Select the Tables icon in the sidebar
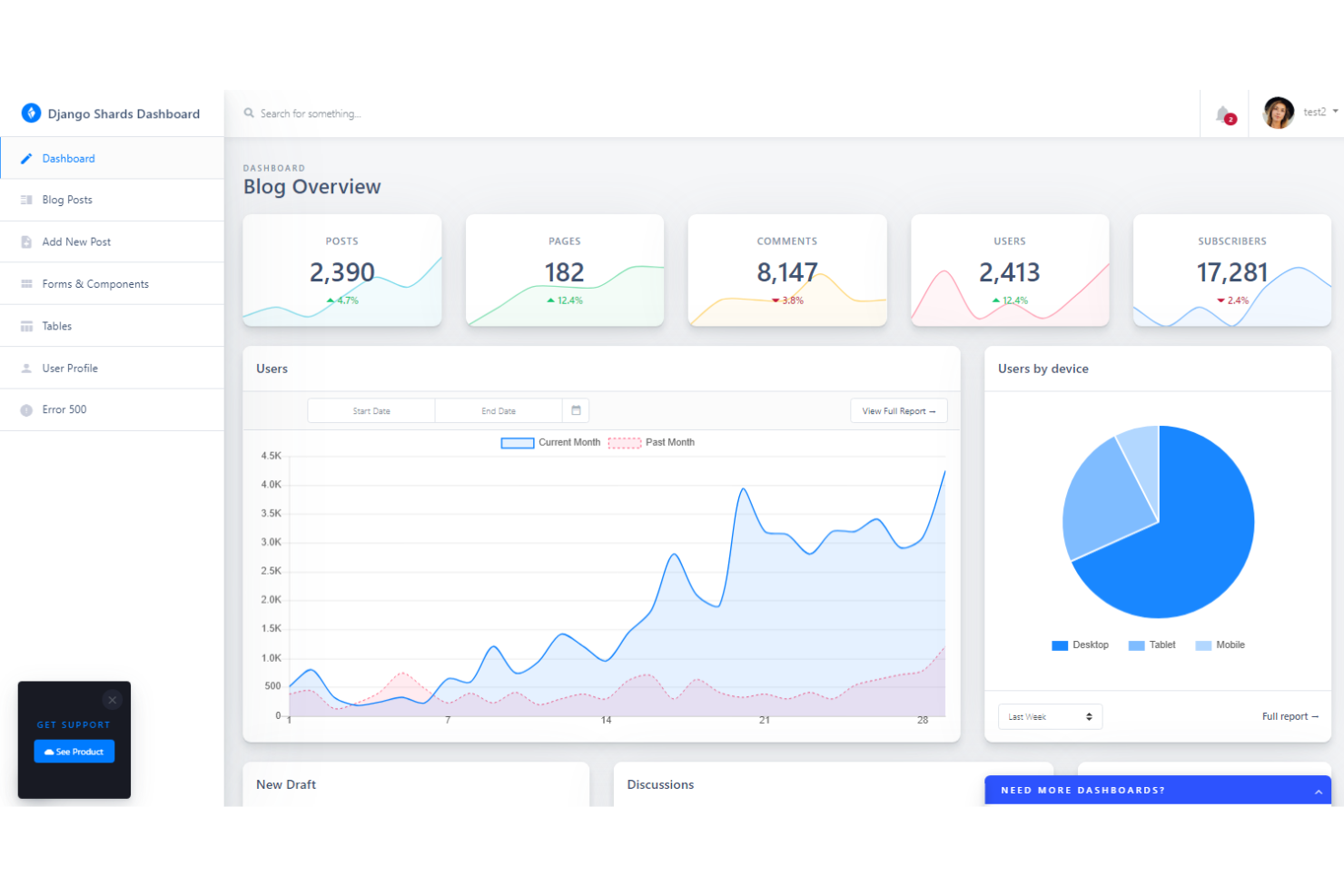 click(27, 325)
